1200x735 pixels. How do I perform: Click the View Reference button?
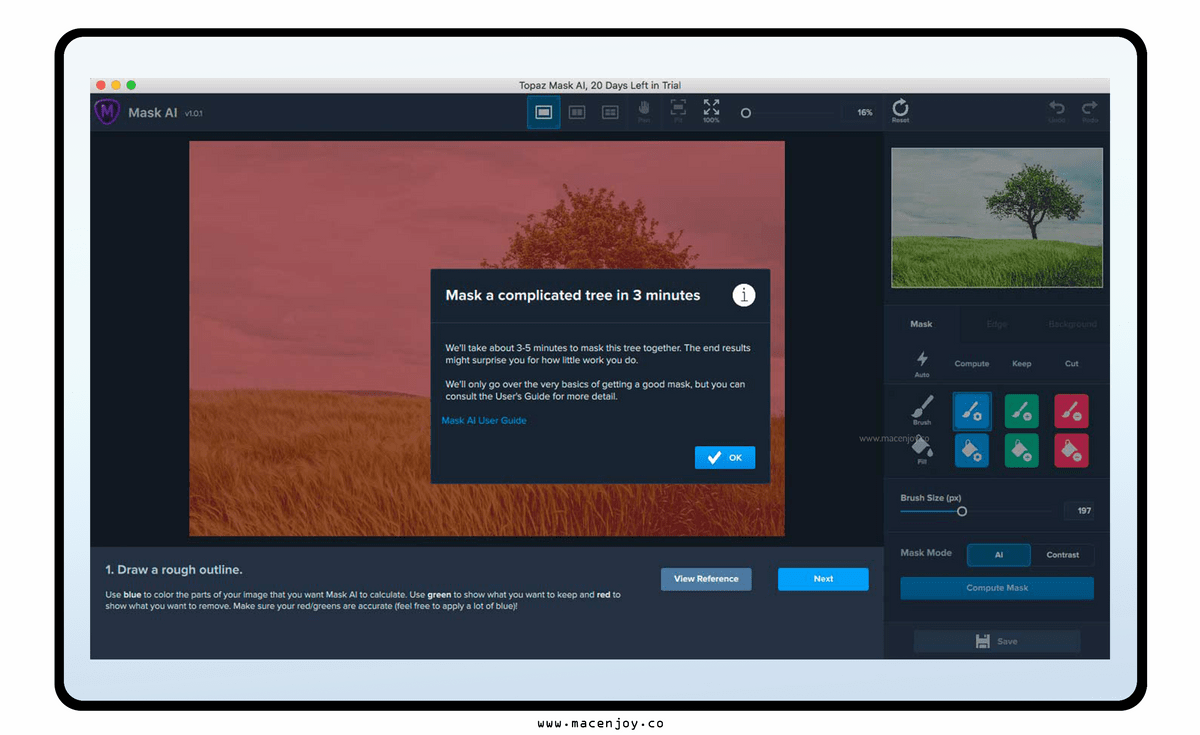(706, 579)
